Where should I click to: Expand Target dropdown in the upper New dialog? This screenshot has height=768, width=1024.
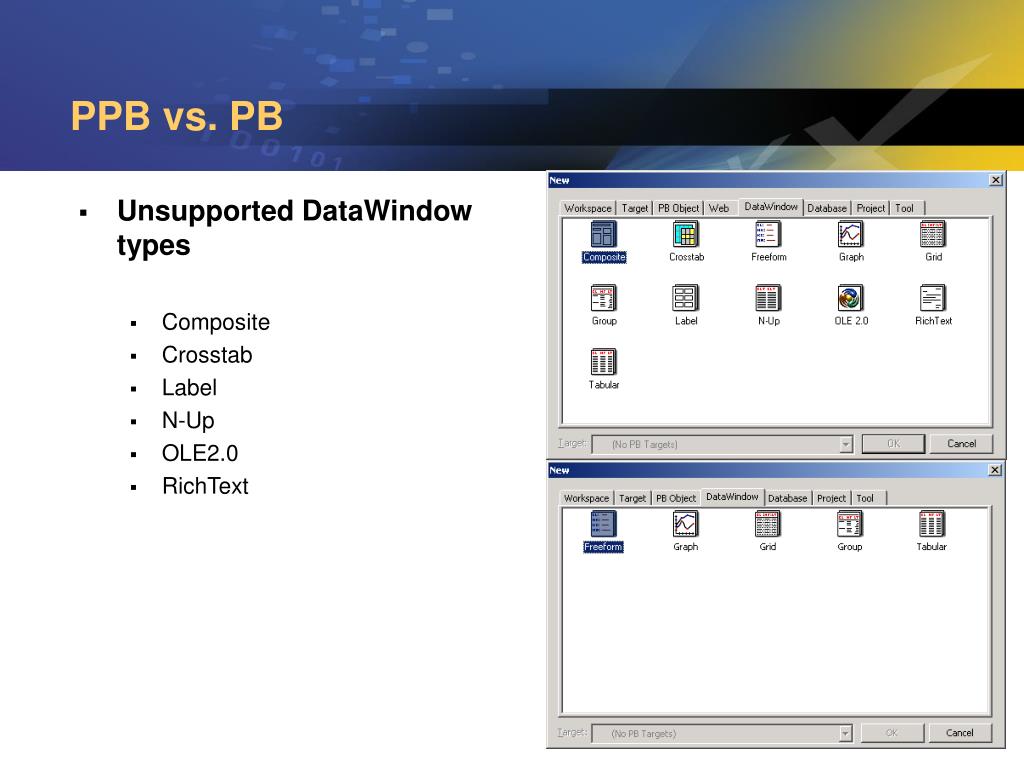pyautogui.click(x=845, y=444)
